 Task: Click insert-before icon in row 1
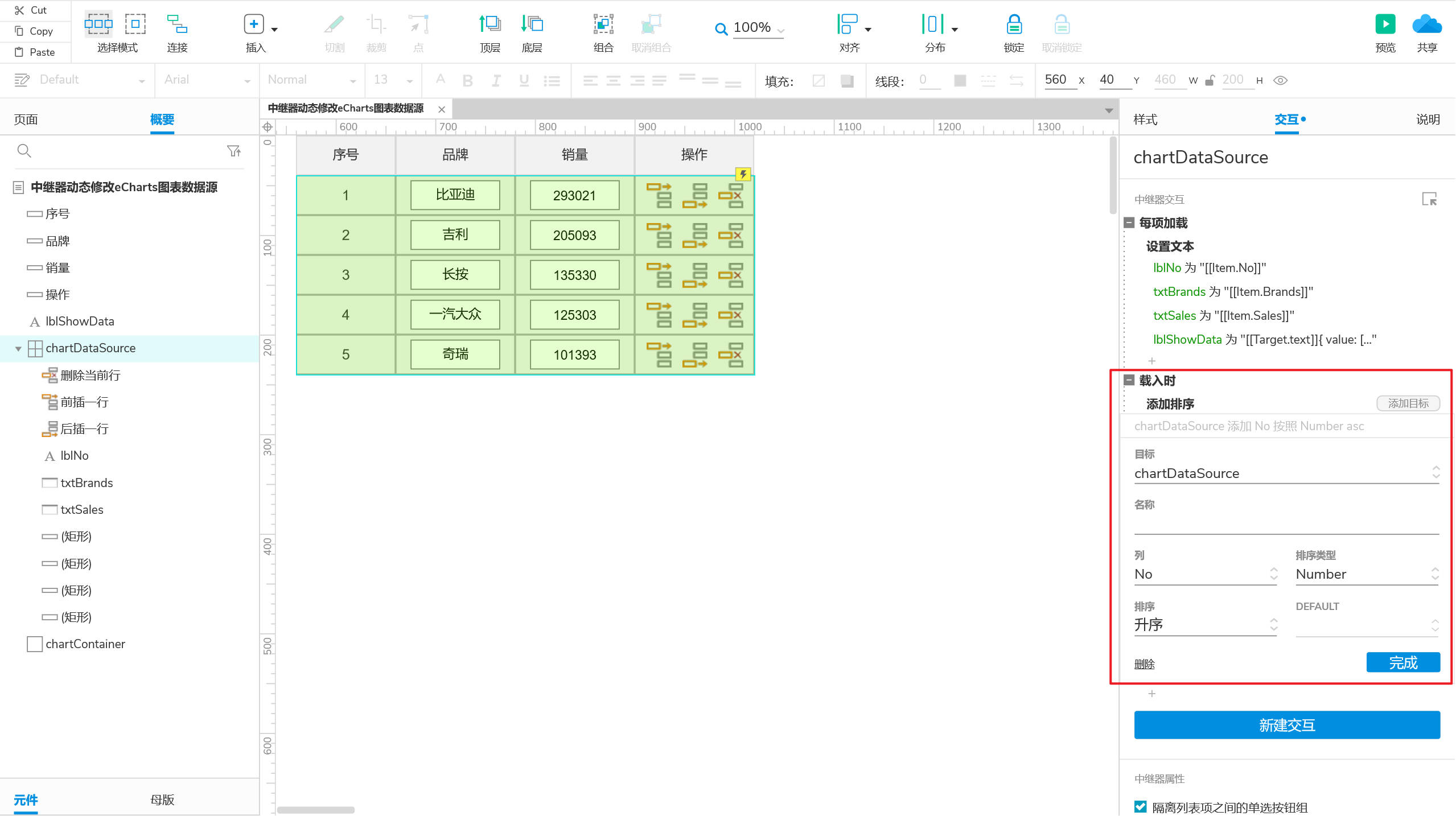(x=659, y=195)
